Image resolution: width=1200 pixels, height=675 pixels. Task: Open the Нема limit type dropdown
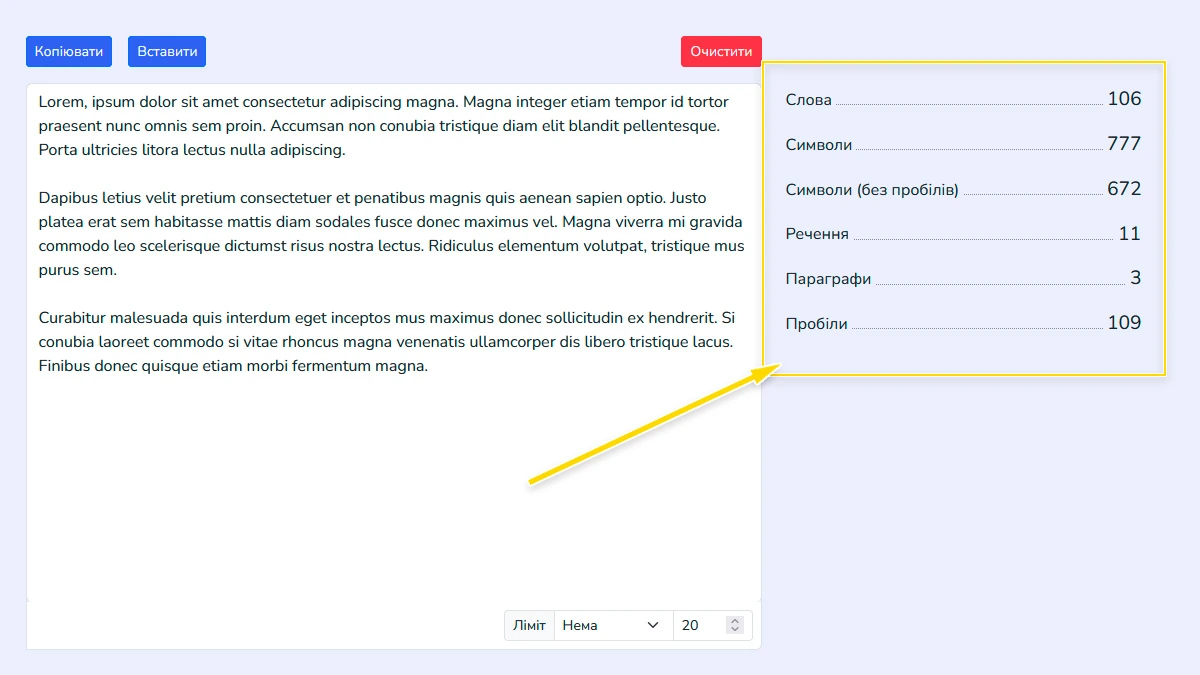(612, 625)
